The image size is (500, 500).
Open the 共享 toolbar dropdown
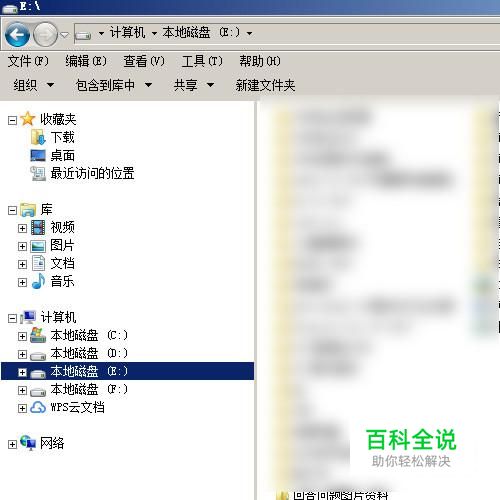point(194,85)
